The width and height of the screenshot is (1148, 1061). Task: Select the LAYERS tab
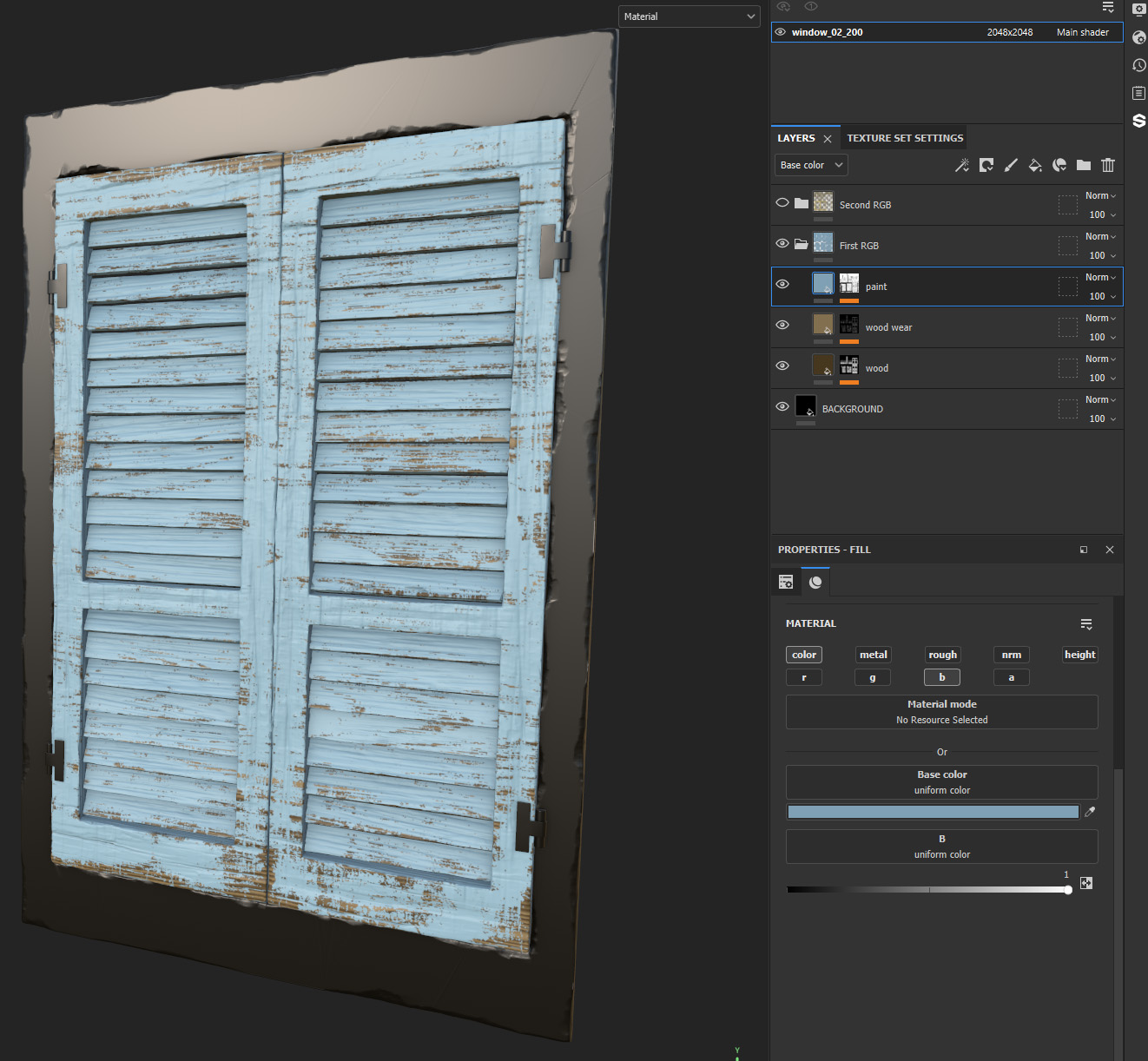click(795, 137)
